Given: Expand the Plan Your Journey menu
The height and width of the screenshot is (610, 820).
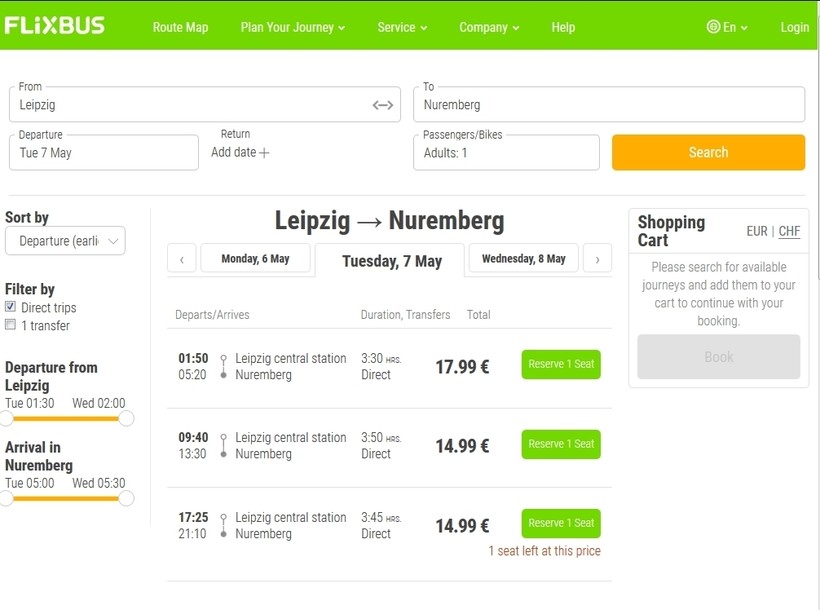Looking at the screenshot, I should point(292,27).
